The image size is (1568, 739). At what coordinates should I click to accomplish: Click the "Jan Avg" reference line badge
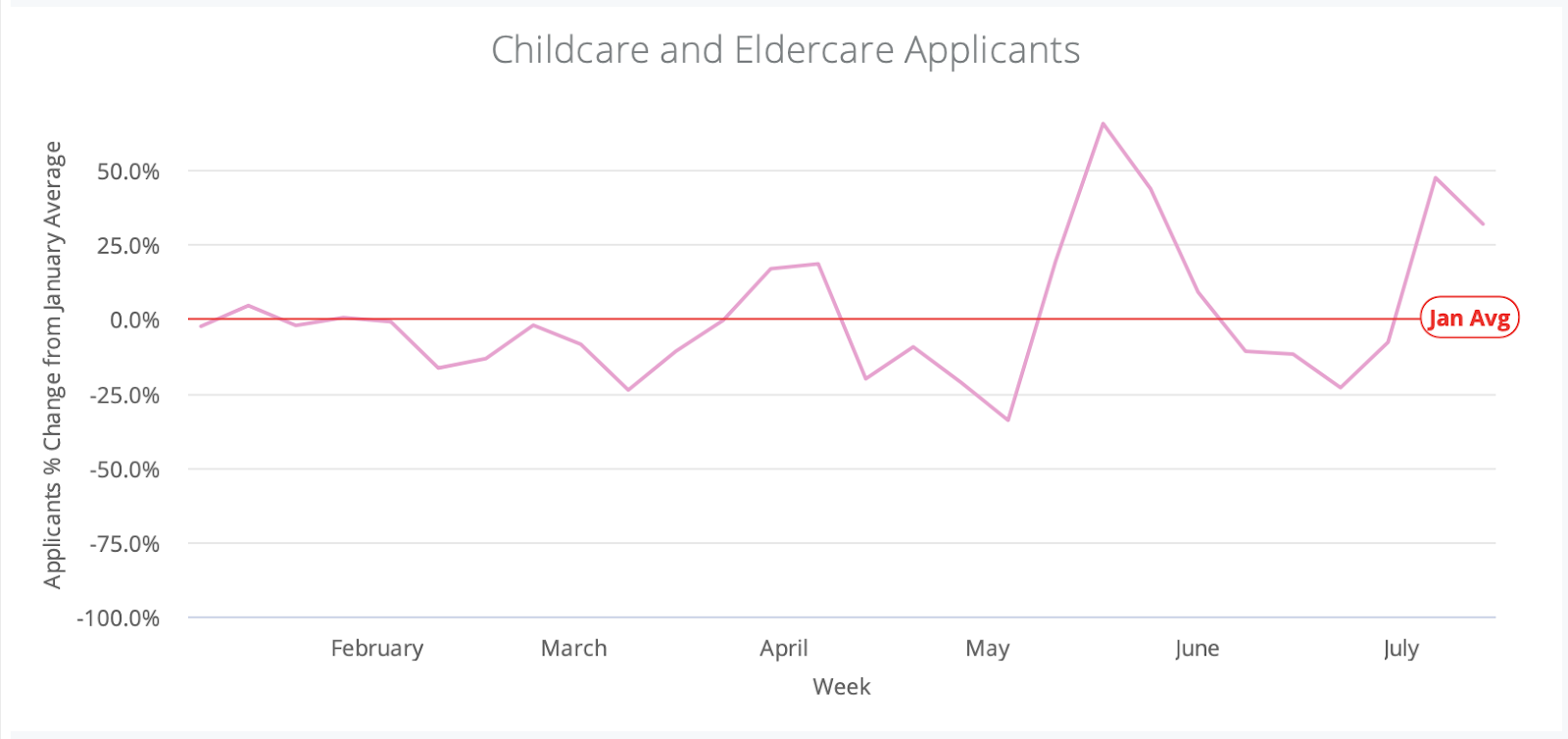(1469, 318)
